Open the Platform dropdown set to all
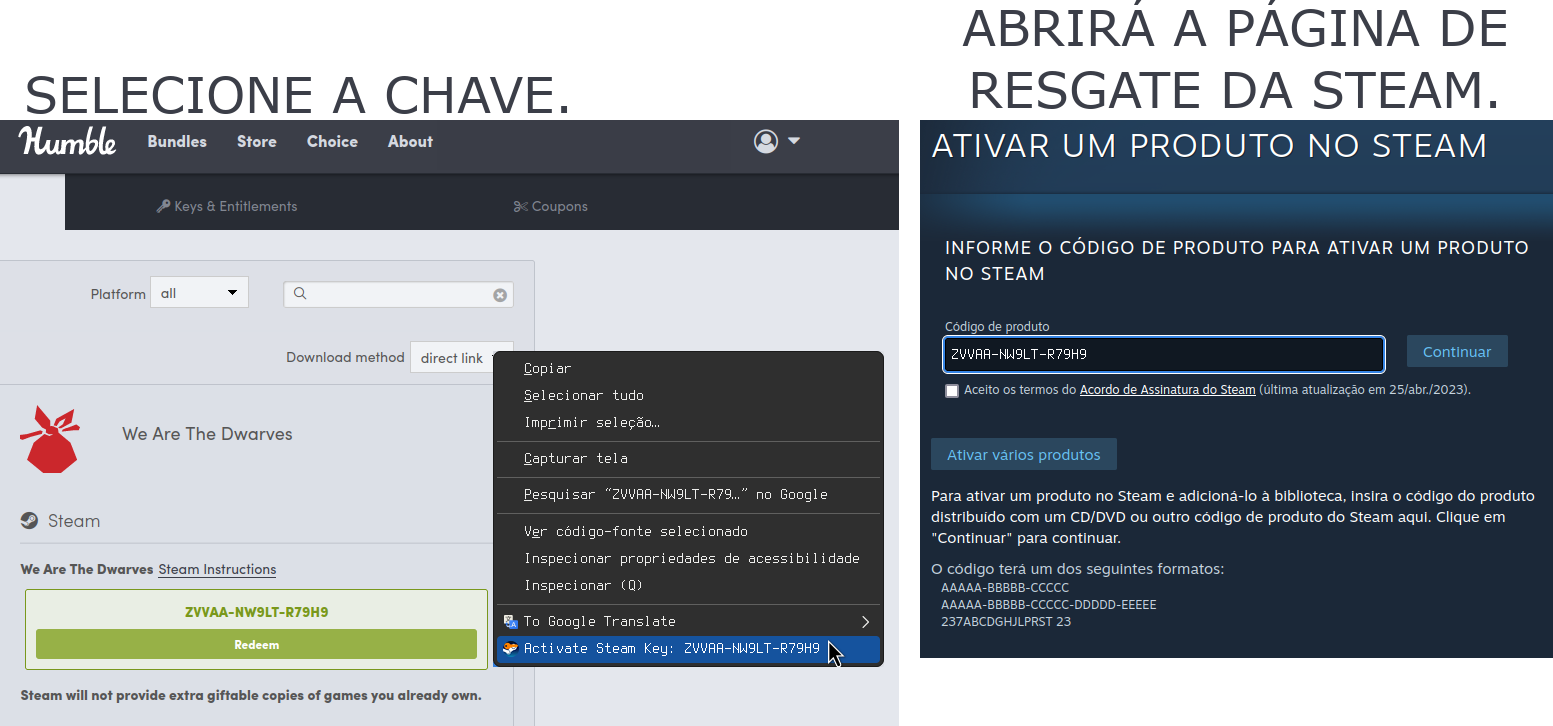 [x=199, y=293]
